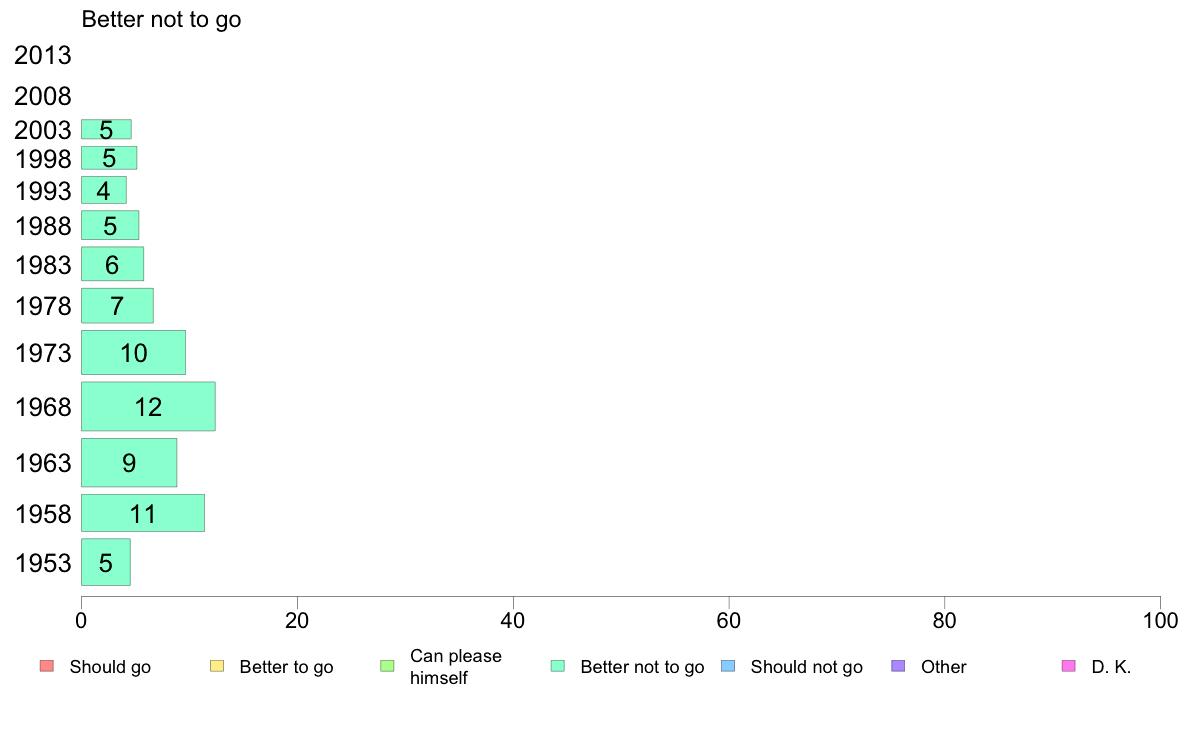
Task: Click the 1958 bar showing 11
Action: [143, 513]
